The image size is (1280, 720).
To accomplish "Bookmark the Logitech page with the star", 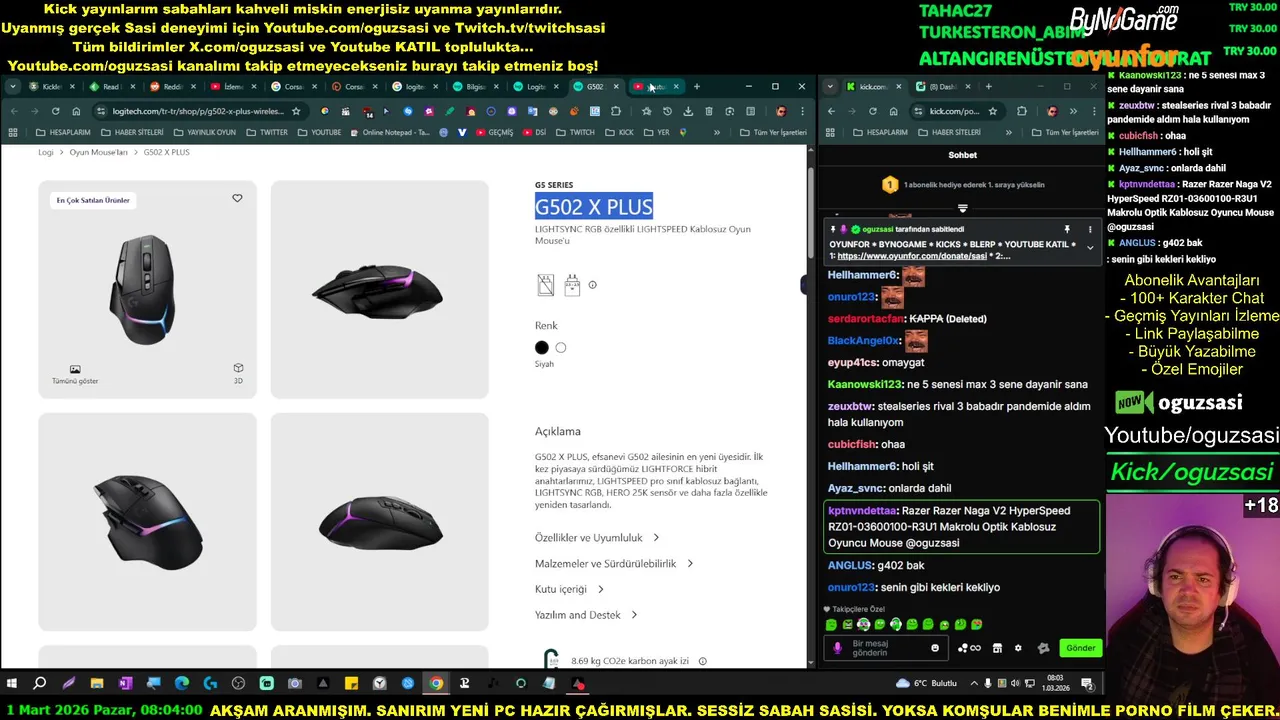I will click(296, 111).
